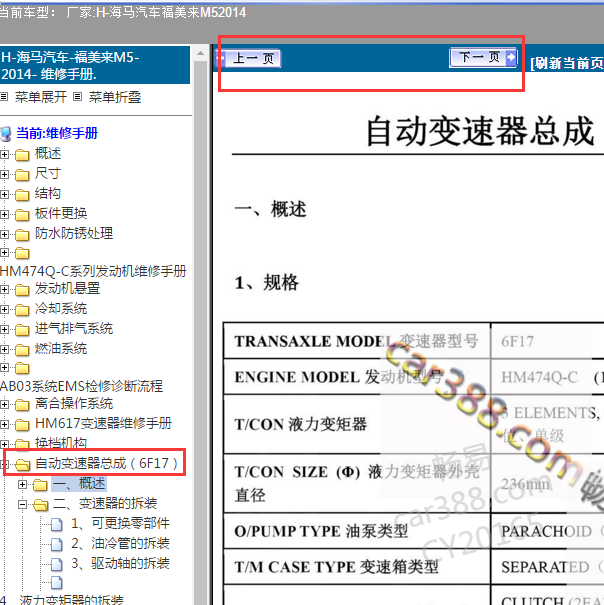
Task: Select 换档机构 tree entry
Action: (x=61, y=443)
